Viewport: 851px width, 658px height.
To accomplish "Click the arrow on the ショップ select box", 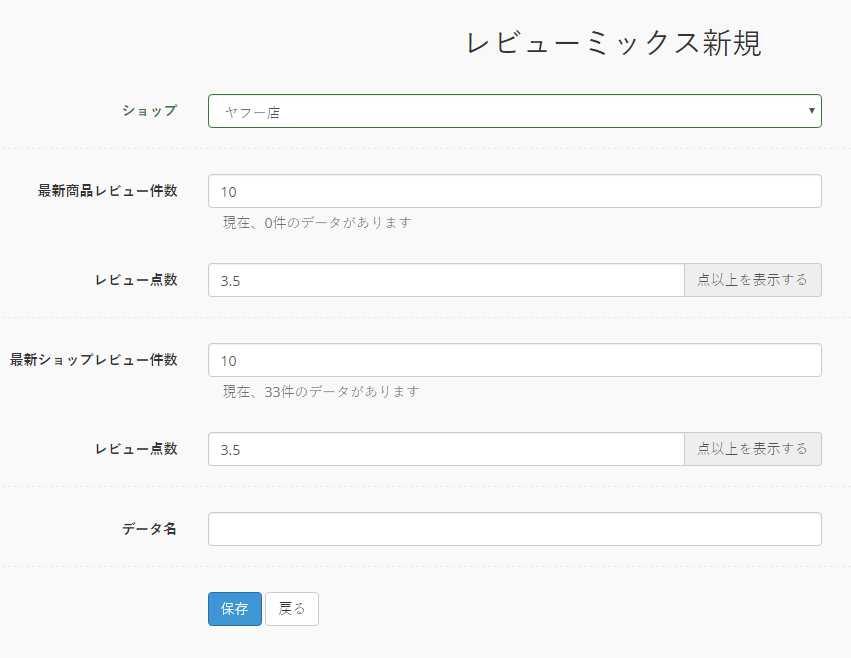I will pos(811,111).
